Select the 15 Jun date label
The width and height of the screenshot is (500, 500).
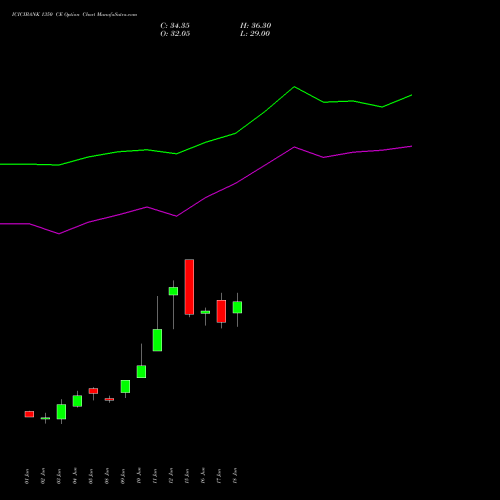click(187, 476)
